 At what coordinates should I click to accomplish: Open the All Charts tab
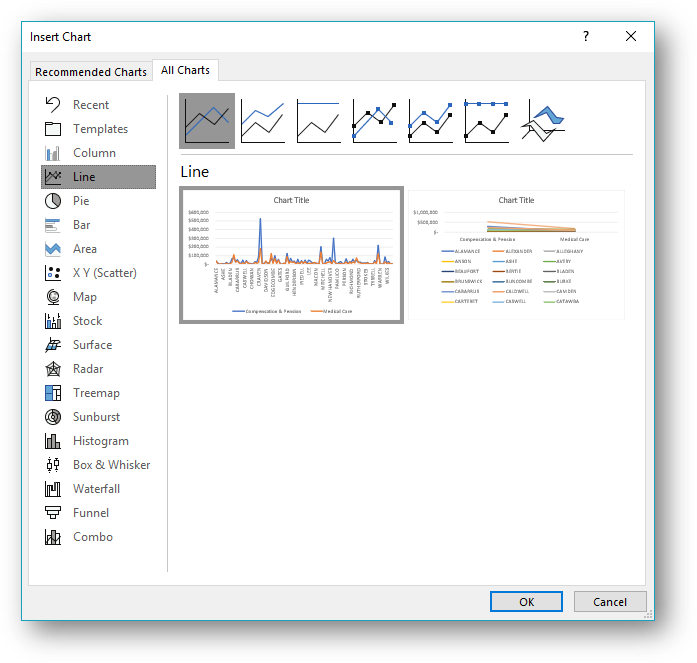click(x=185, y=70)
